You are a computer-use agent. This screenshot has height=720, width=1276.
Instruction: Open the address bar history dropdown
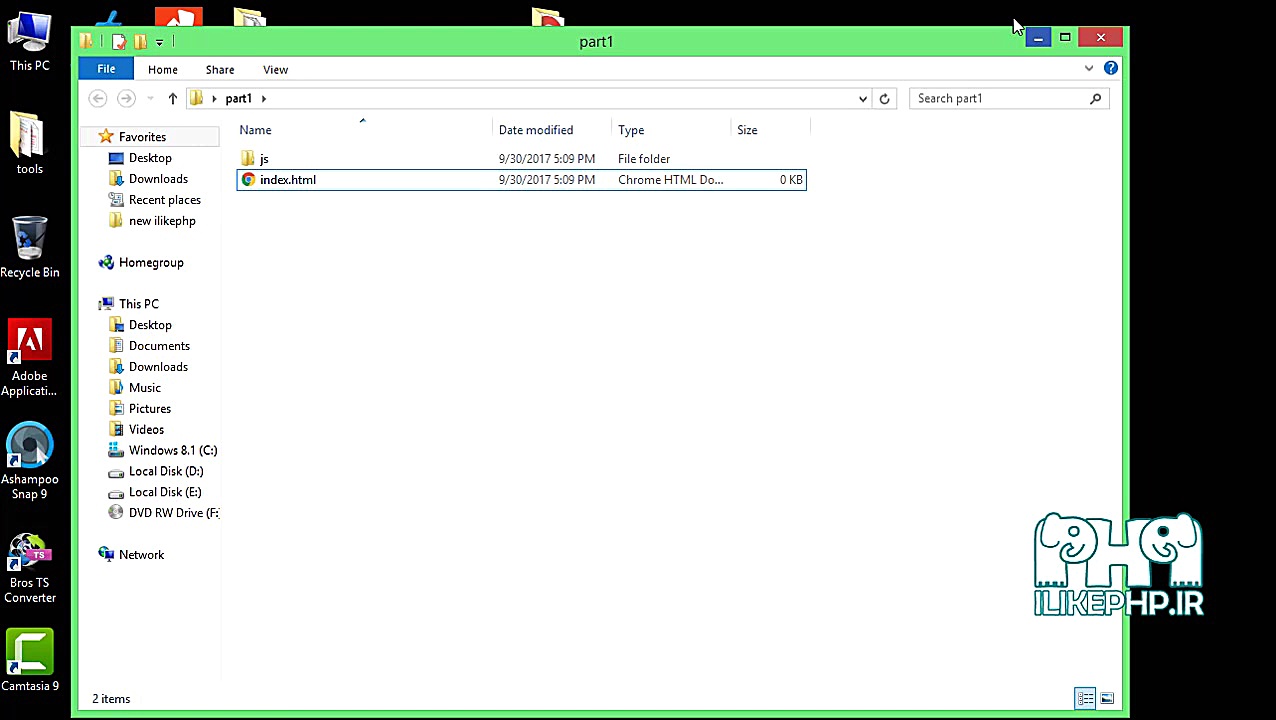click(862, 98)
